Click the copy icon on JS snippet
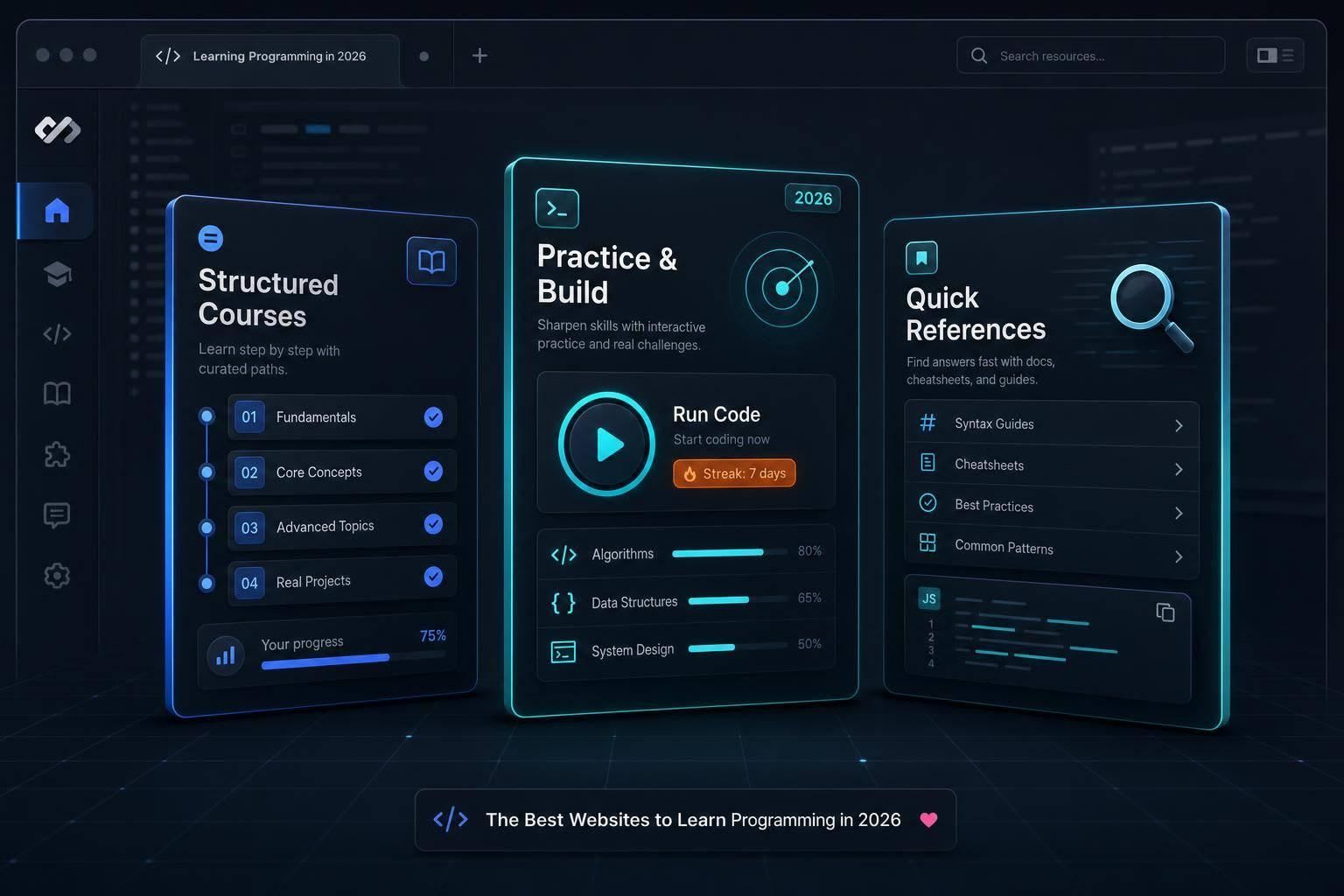Screen dimensions: 1344x896 [1165, 612]
